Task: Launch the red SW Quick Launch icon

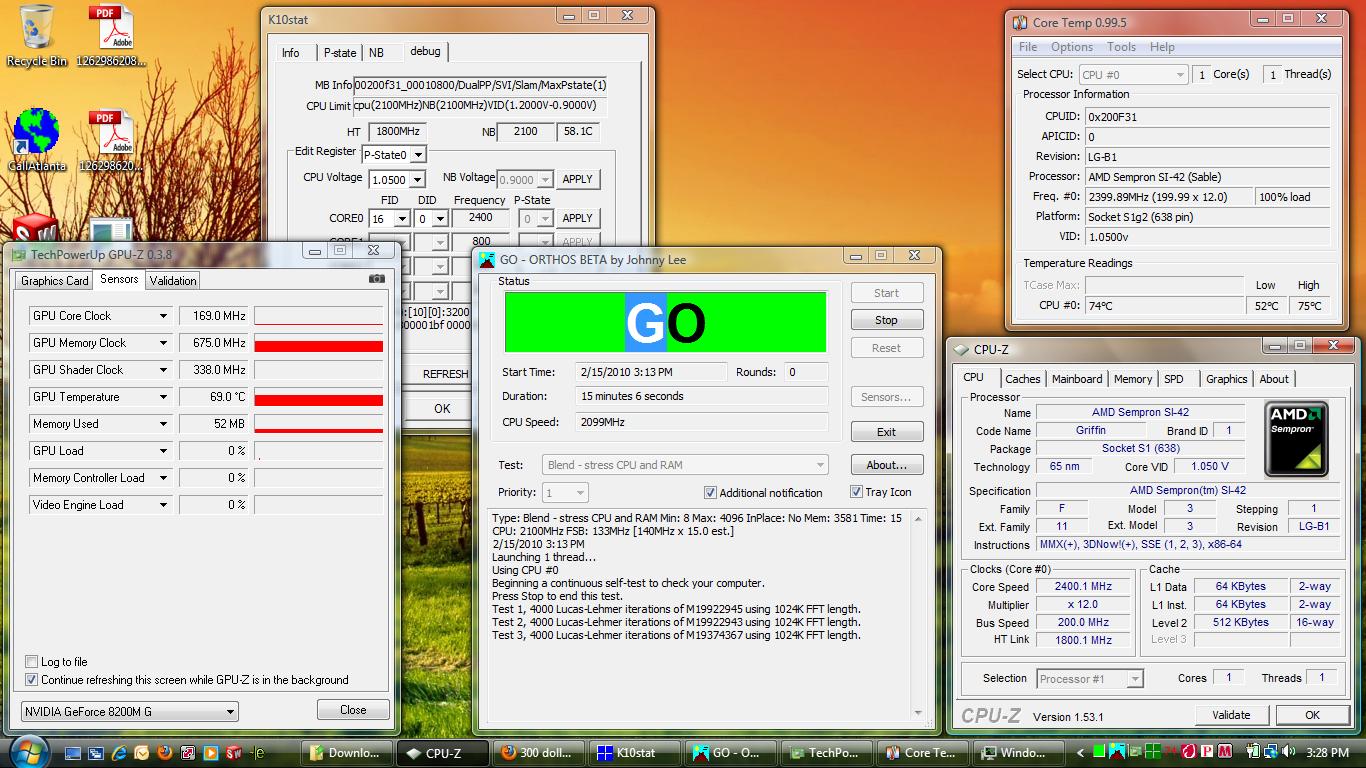Action: (234, 753)
